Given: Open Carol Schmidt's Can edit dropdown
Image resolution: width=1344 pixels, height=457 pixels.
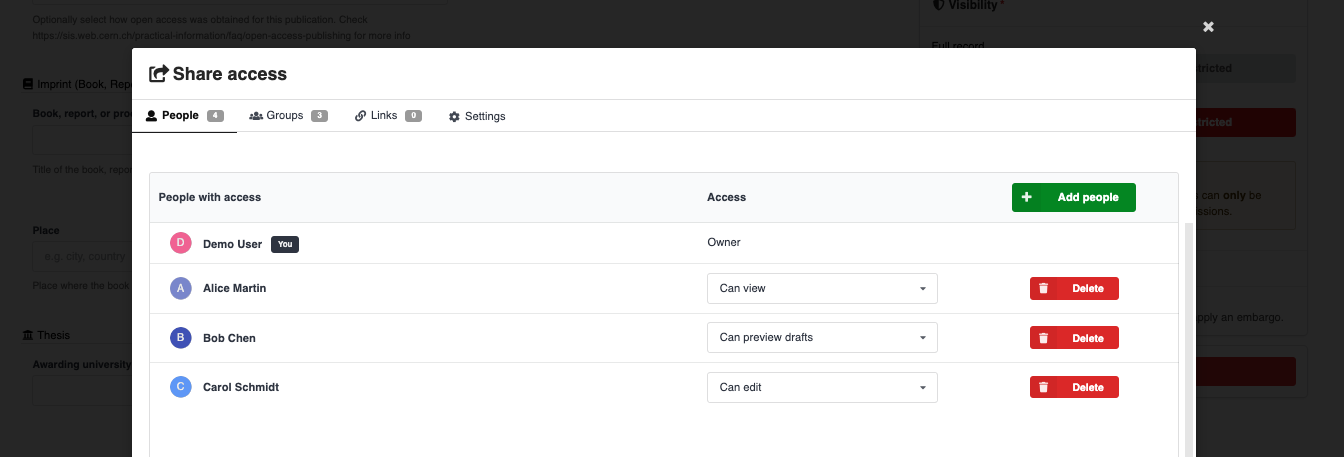Looking at the screenshot, I should (822, 387).
